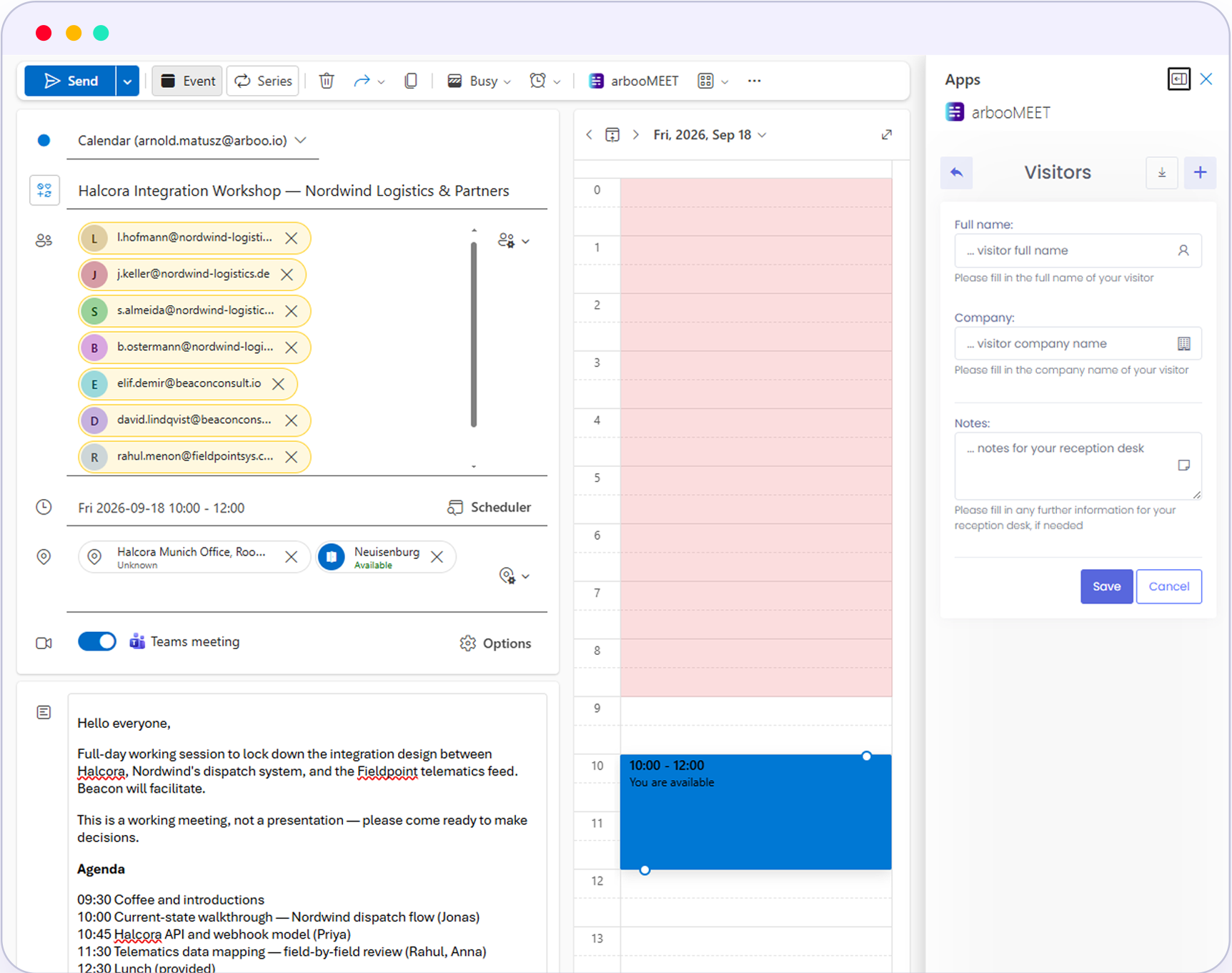Close the Apps side panel
This screenshot has width=1232, height=973.
1206,79
